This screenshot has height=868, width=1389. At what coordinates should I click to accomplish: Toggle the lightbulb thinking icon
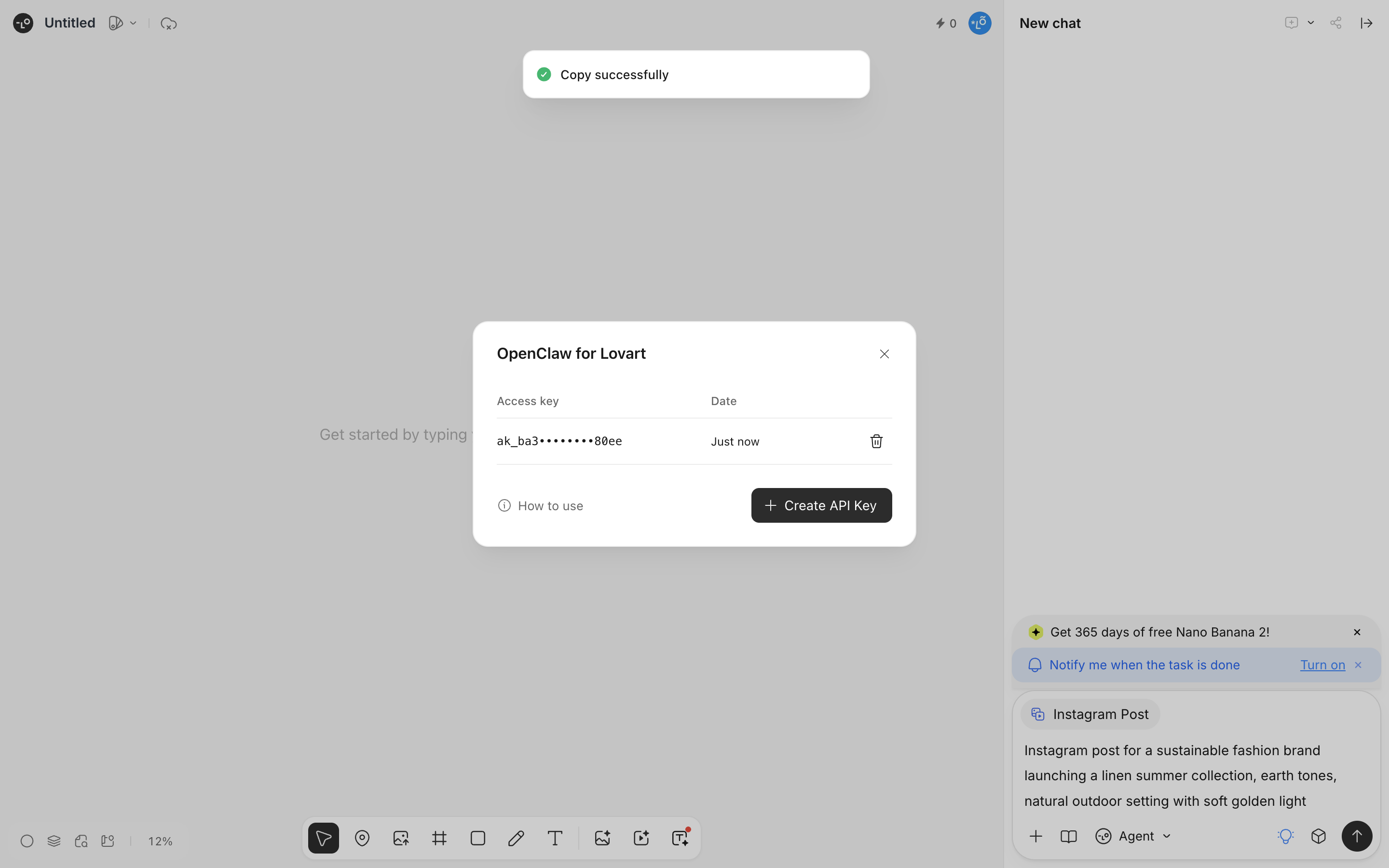[x=1286, y=837]
